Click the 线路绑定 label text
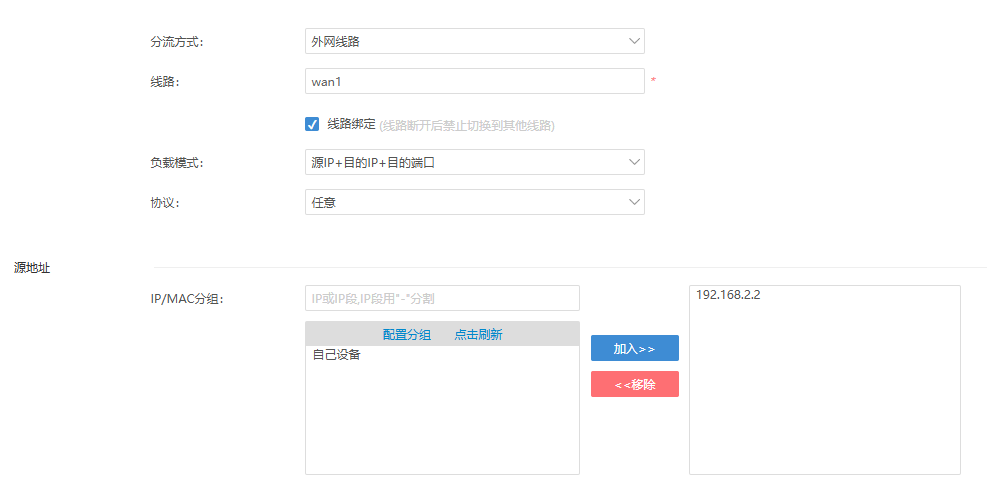Screen dimensions: 987x492 [351, 124]
